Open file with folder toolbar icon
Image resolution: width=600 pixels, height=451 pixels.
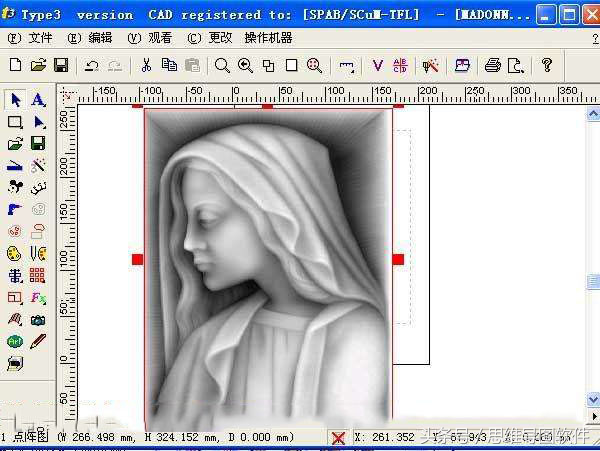[38, 65]
